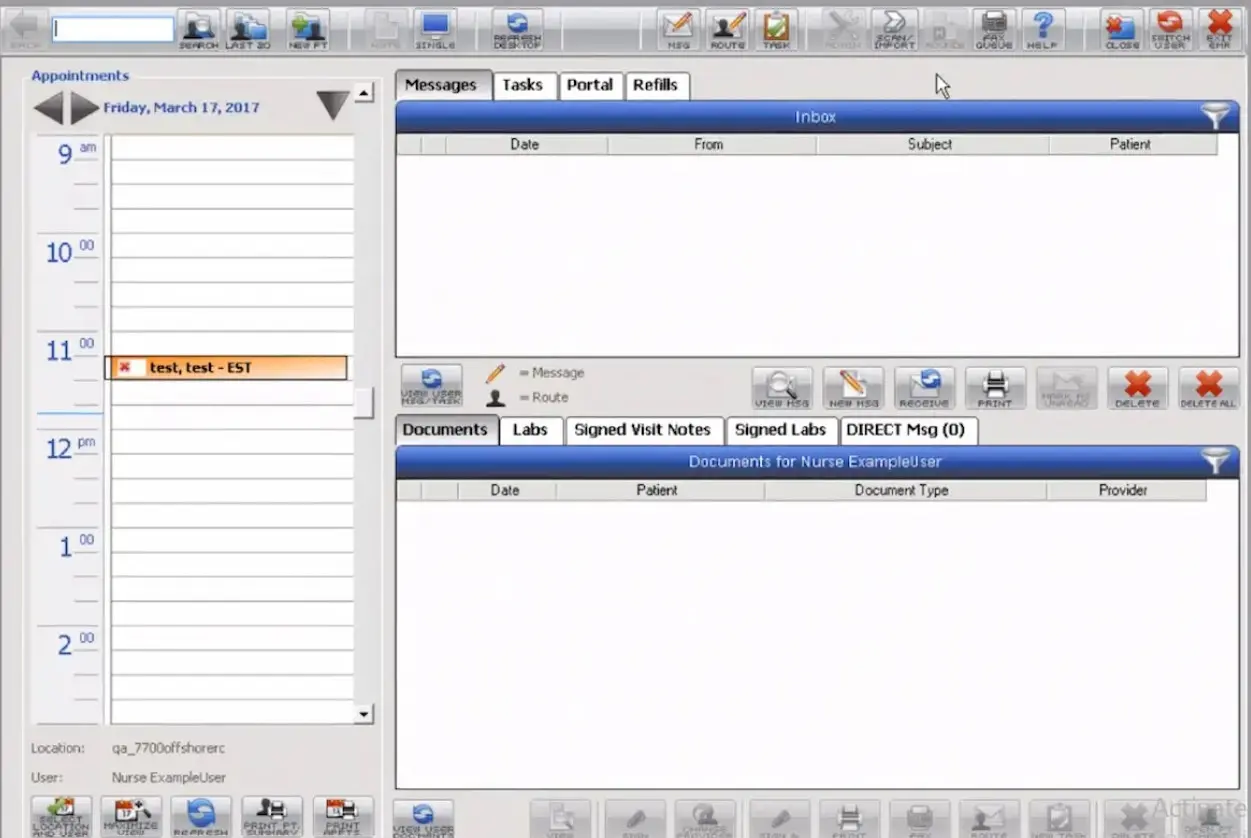
Task: Click the appointment schedule scrollbar thumb
Action: coord(364,402)
